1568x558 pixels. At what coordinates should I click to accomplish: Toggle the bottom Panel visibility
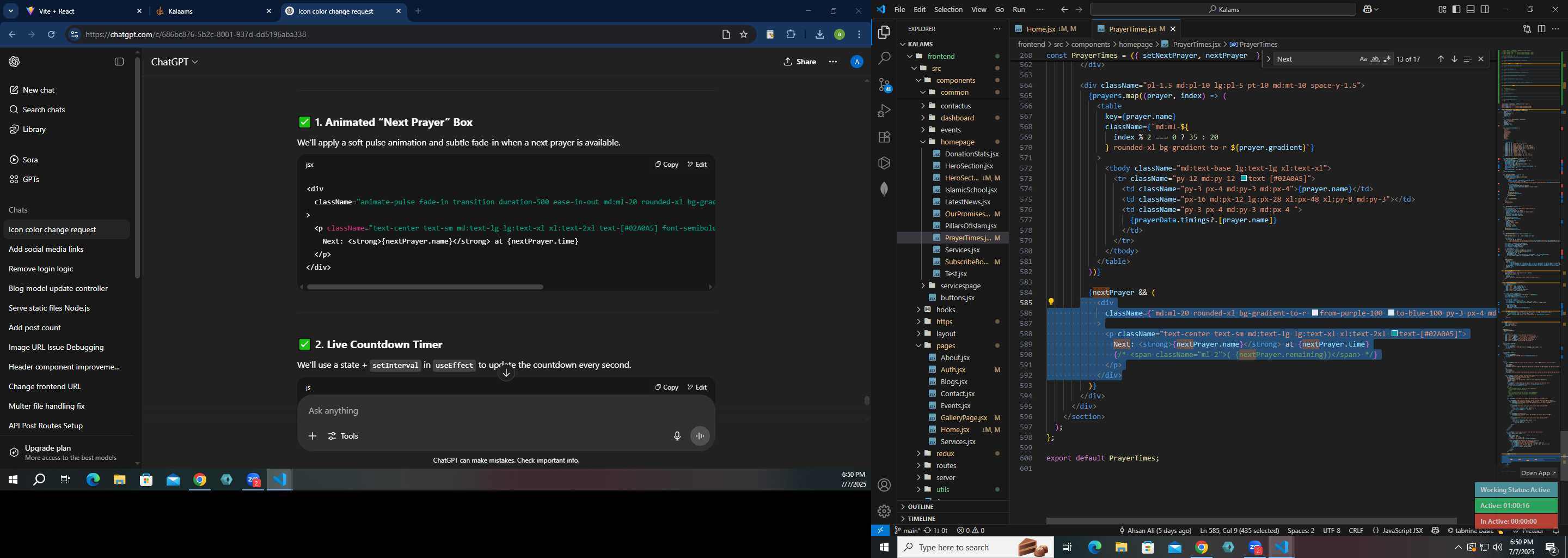pyautogui.click(x=1471, y=10)
